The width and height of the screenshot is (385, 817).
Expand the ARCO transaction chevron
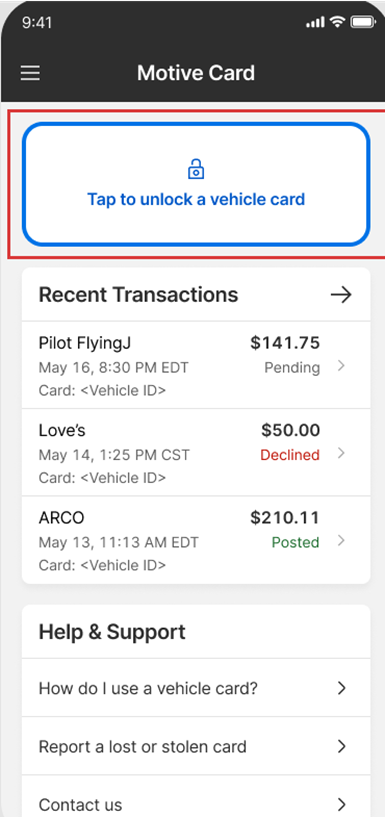(341, 541)
